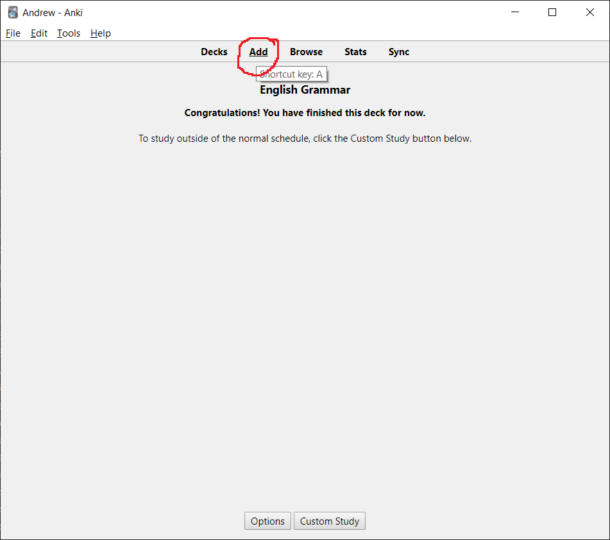
Task: Click the English Grammar deck heading
Action: pos(305,90)
